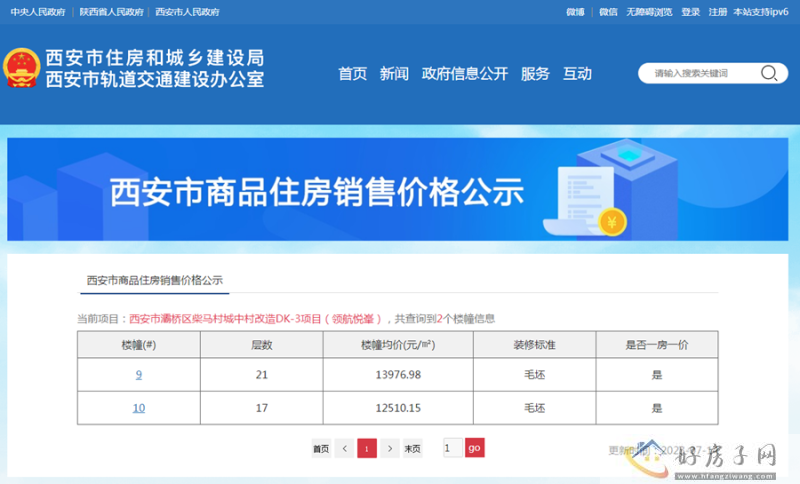Viewport: 800px width, 484px height.
Task: Click the project name 领航悦峯 text
Action: (x=353, y=319)
